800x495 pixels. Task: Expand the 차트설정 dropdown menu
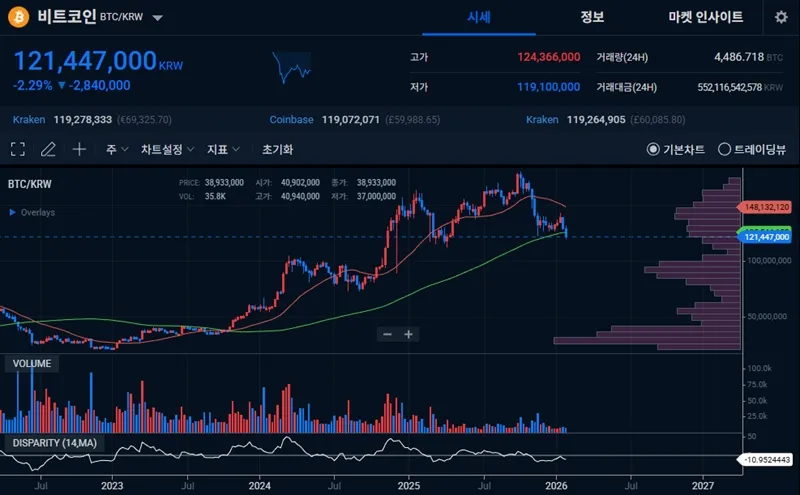tap(167, 149)
